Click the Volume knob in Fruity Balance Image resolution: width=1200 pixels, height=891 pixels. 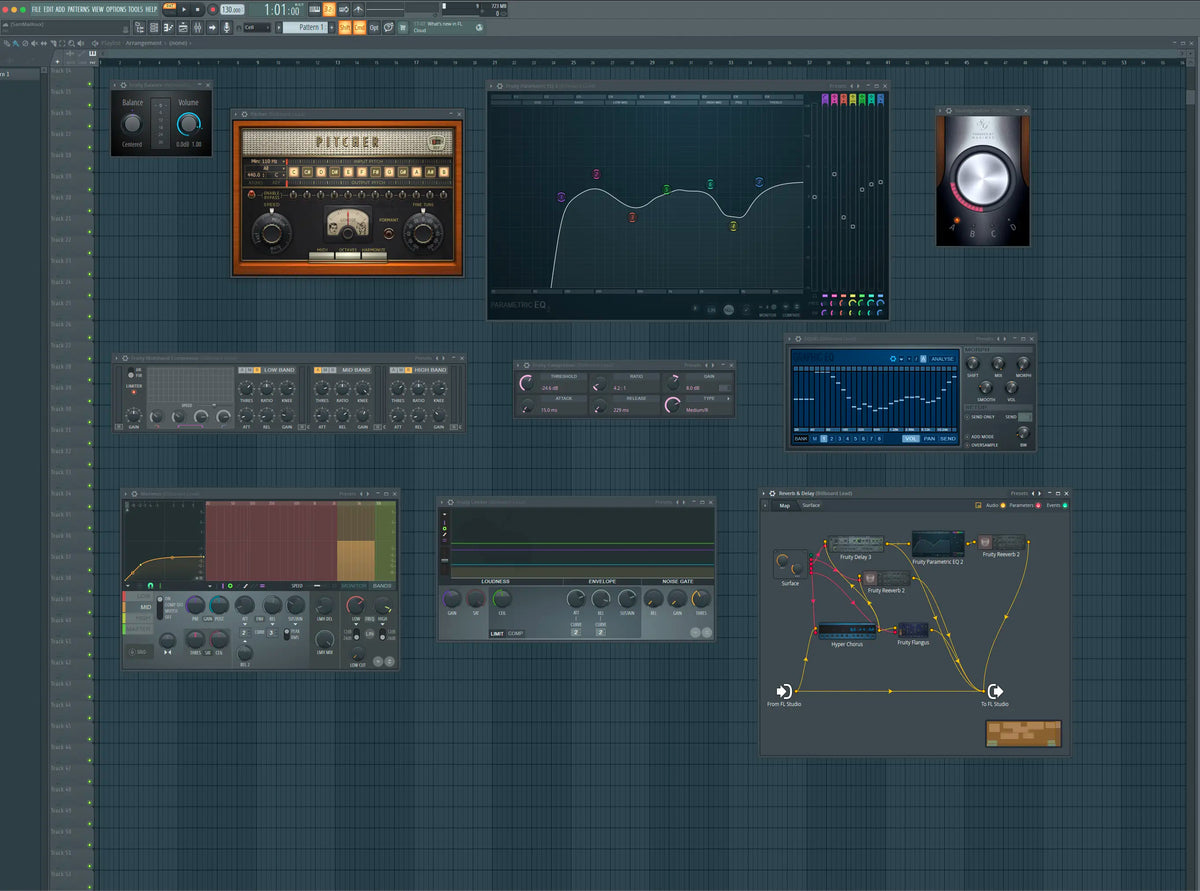point(188,124)
